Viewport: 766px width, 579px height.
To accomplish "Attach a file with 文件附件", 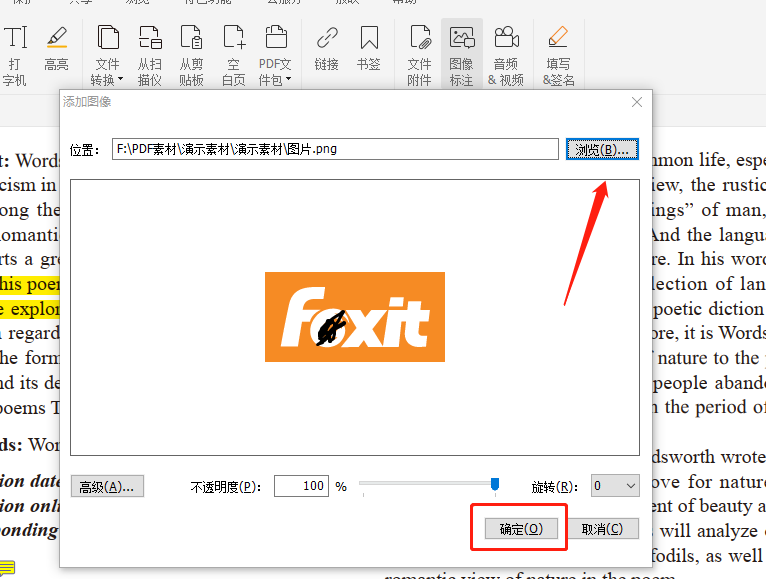I will (x=420, y=55).
